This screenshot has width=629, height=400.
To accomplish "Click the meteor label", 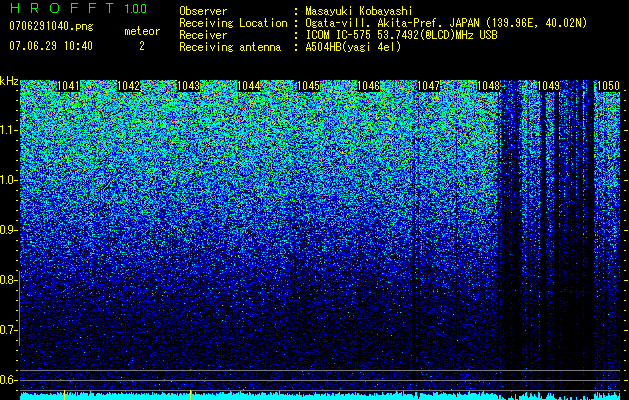I will 142,31.
